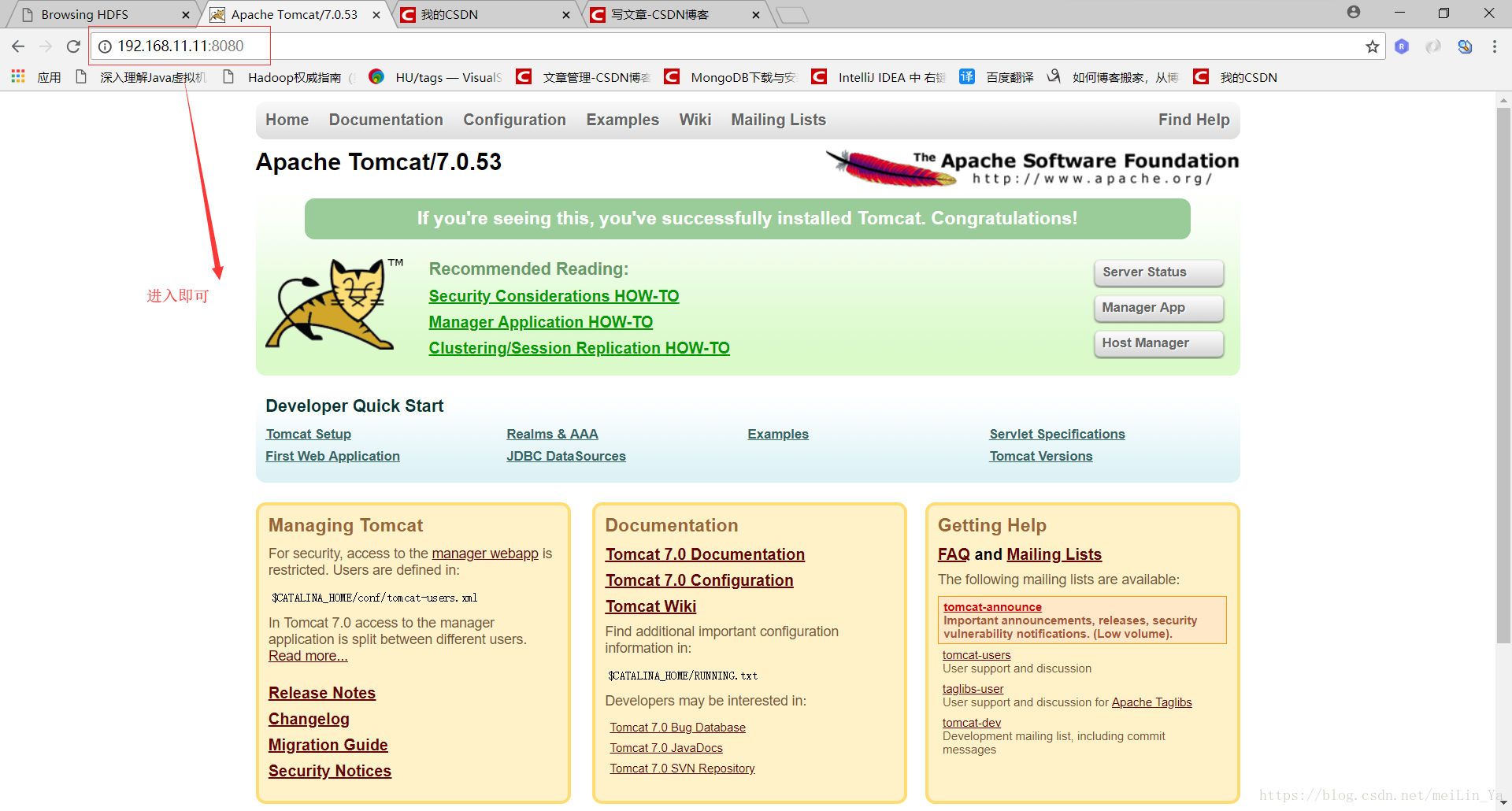Open Examples in the Tomcat navigation bar
The image size is (1512, 811).
[x=622, y=120]
